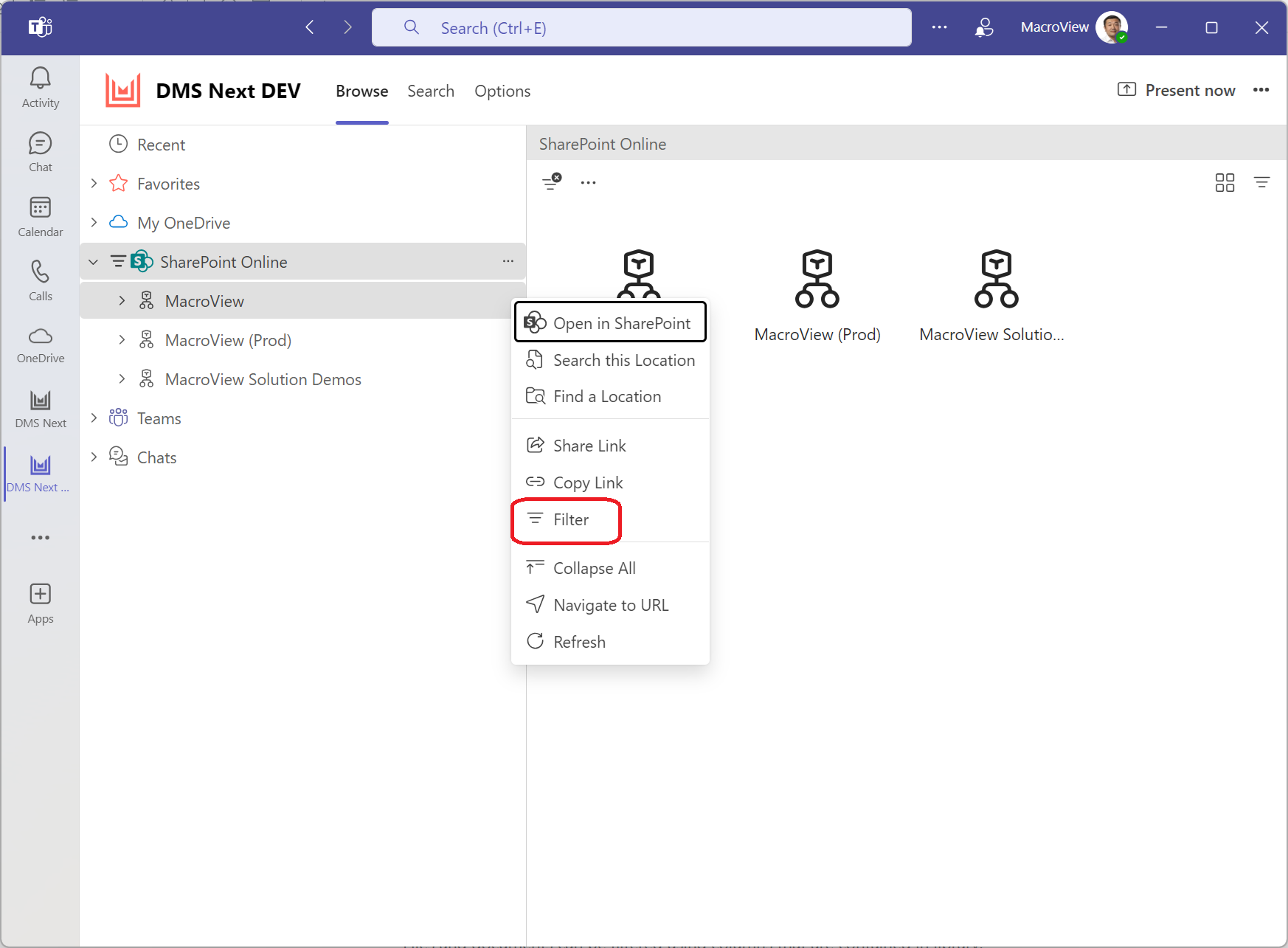Open Chat in the Teams sidebar
Viewport: 1288px width, 948px height.
pyautogui.click(x=41, y=153)
